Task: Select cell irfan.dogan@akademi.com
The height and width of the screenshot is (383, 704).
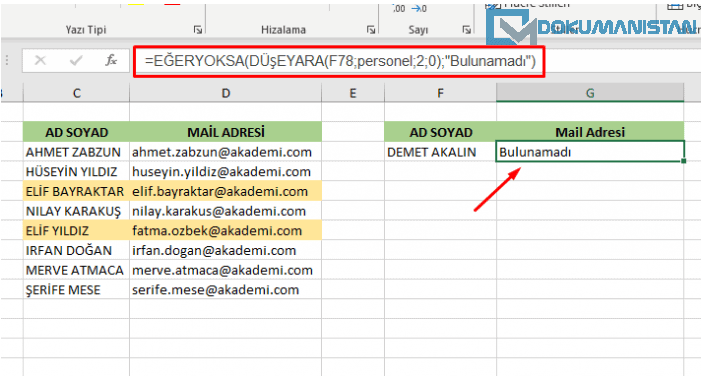Action: coord(225,250)
